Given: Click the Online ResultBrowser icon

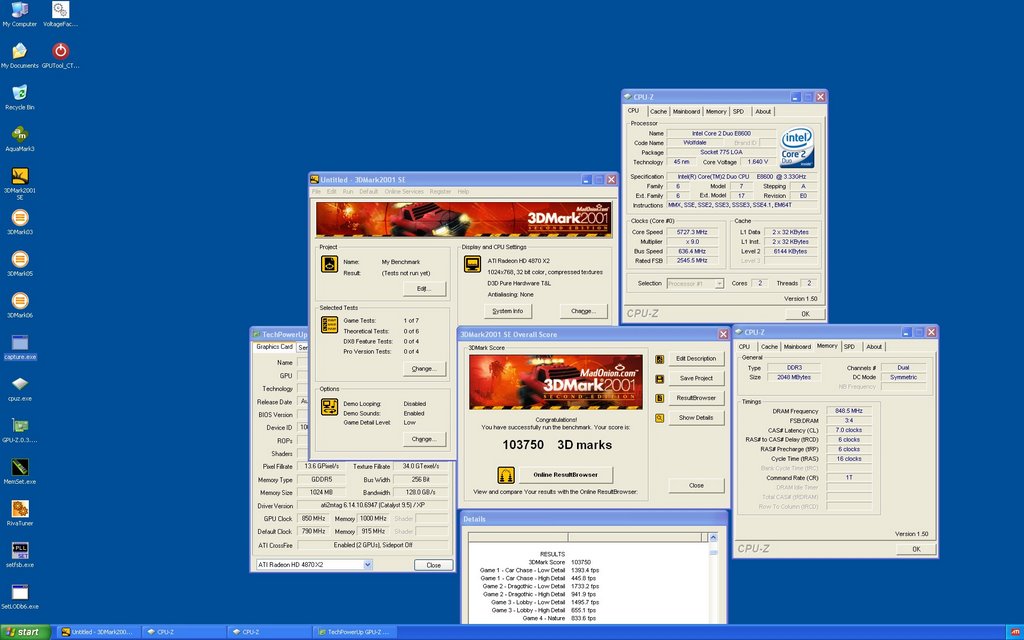Looking at the screenshot, I should click(505, 475).
